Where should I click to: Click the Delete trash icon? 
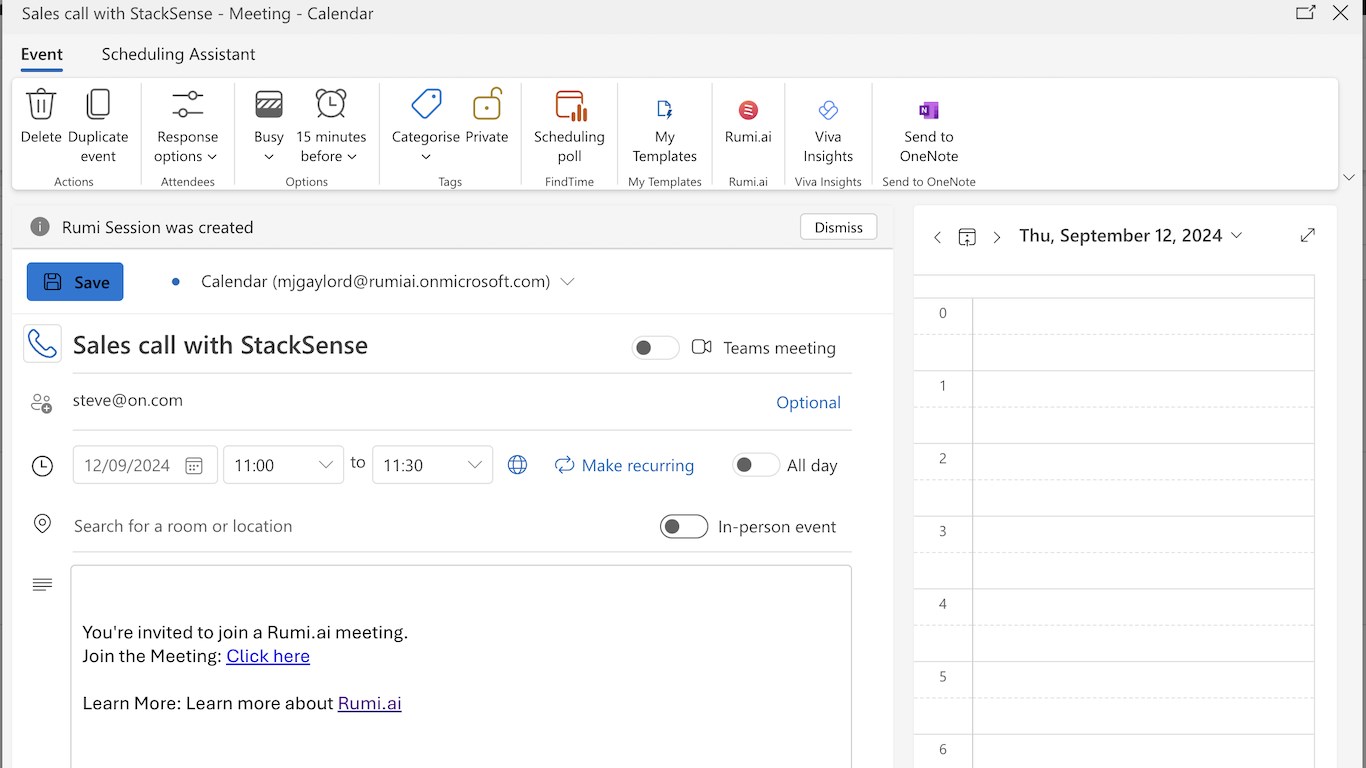pyautogui.click(x=41, y=106)
